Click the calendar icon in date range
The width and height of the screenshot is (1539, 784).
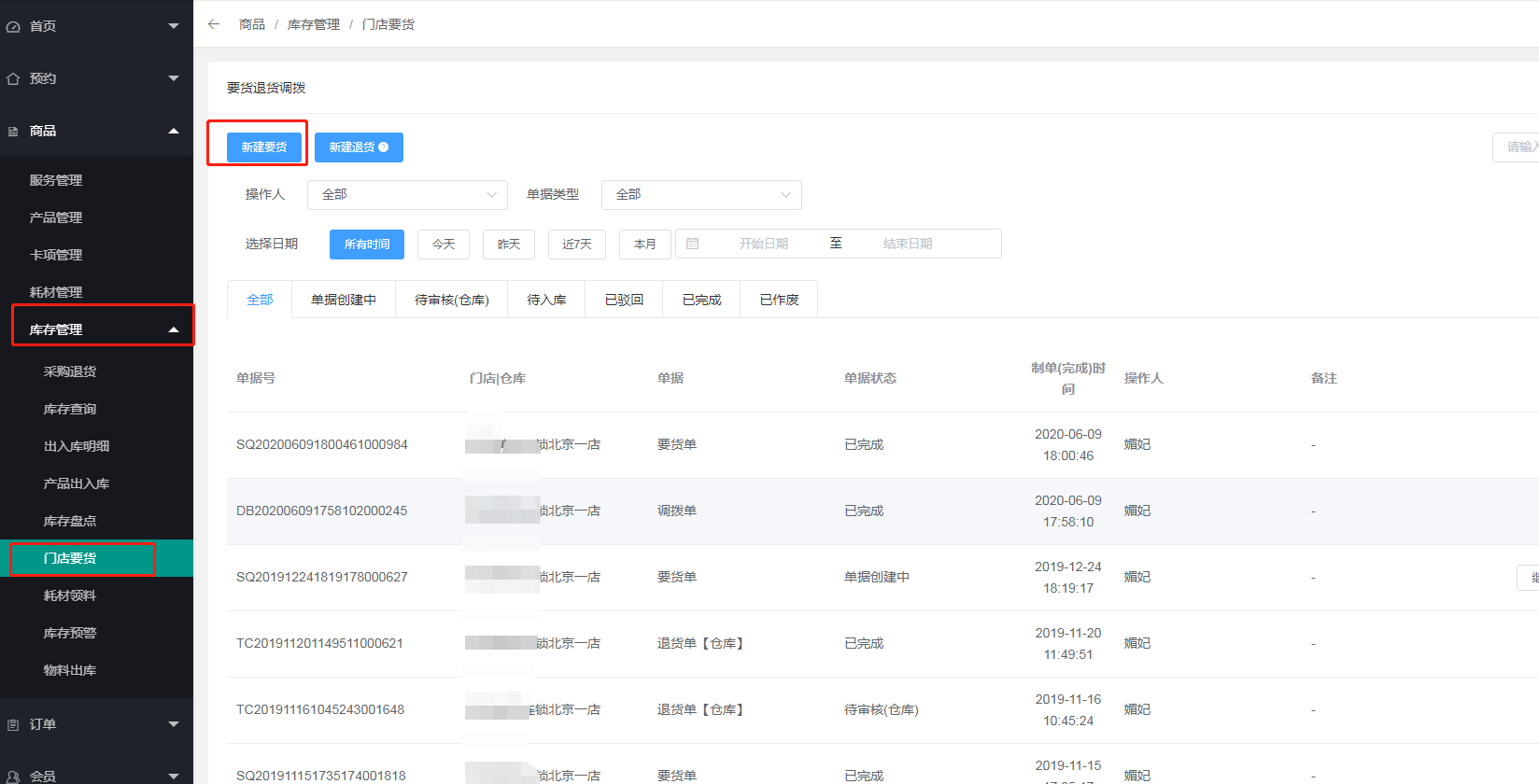pos(693,244)
